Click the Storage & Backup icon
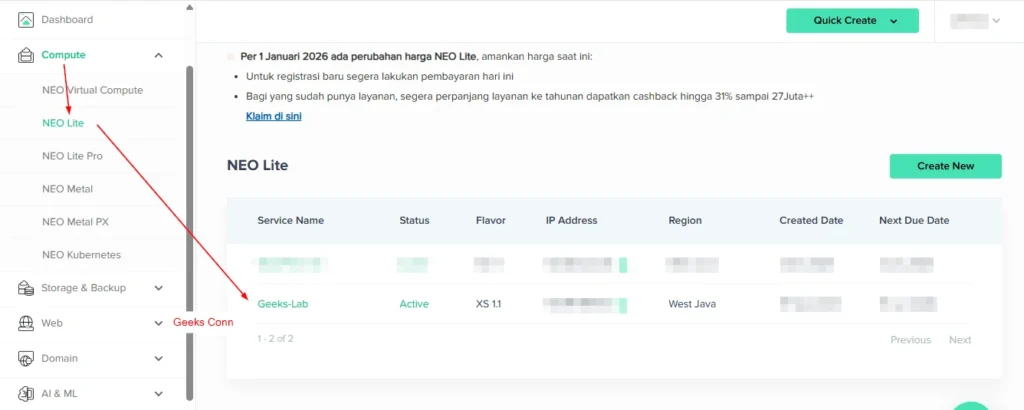 pos(25,288)
